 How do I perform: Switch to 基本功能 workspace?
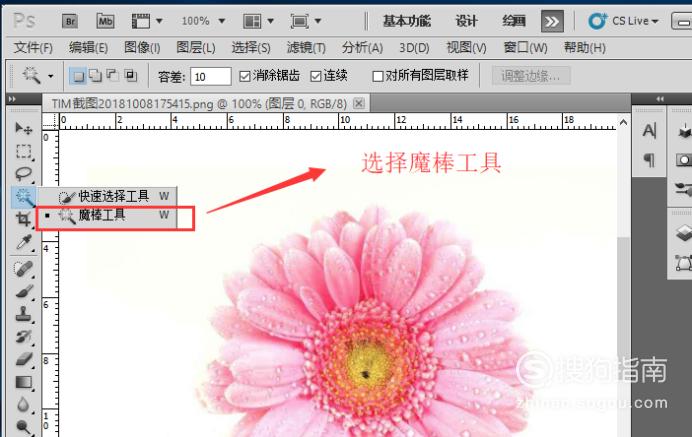tap(406, 21)
